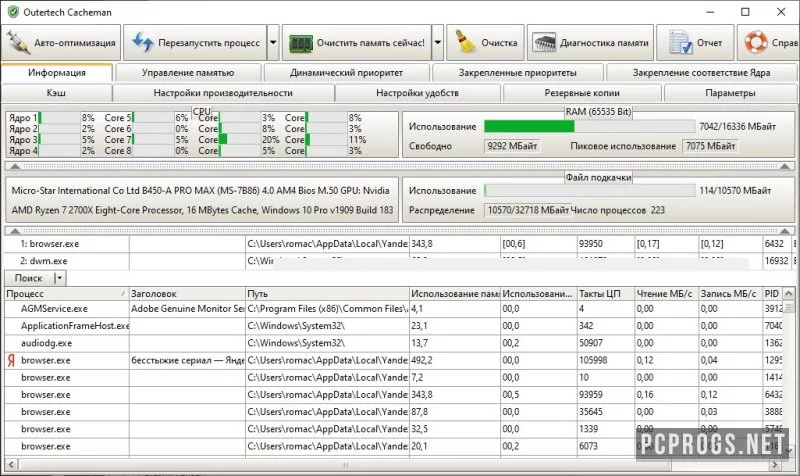800x476 pixels.
Task: Click the Отчет document icon
Action: click(681, 43)
